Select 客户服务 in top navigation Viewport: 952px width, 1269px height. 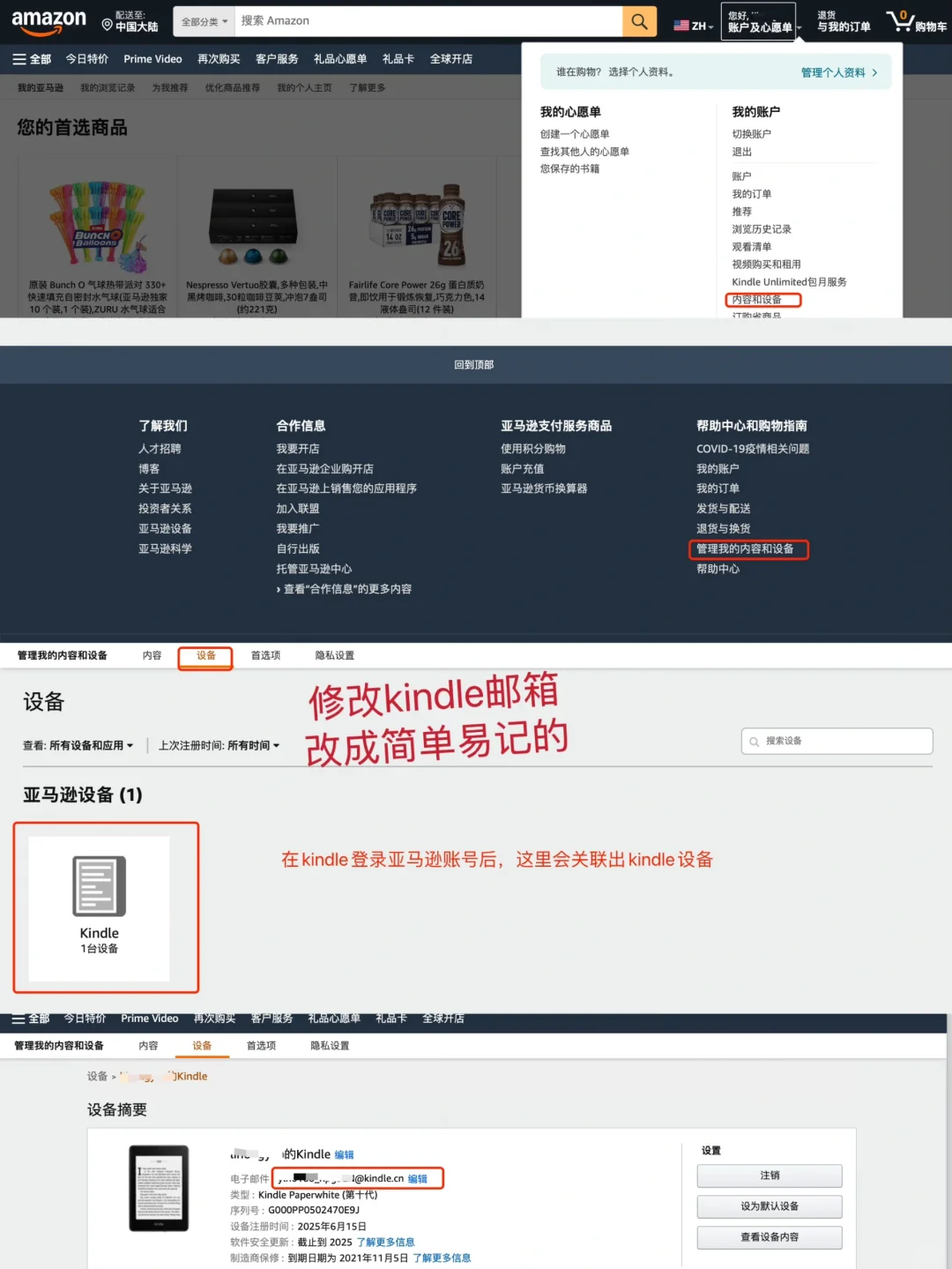[x=277, y=59]
